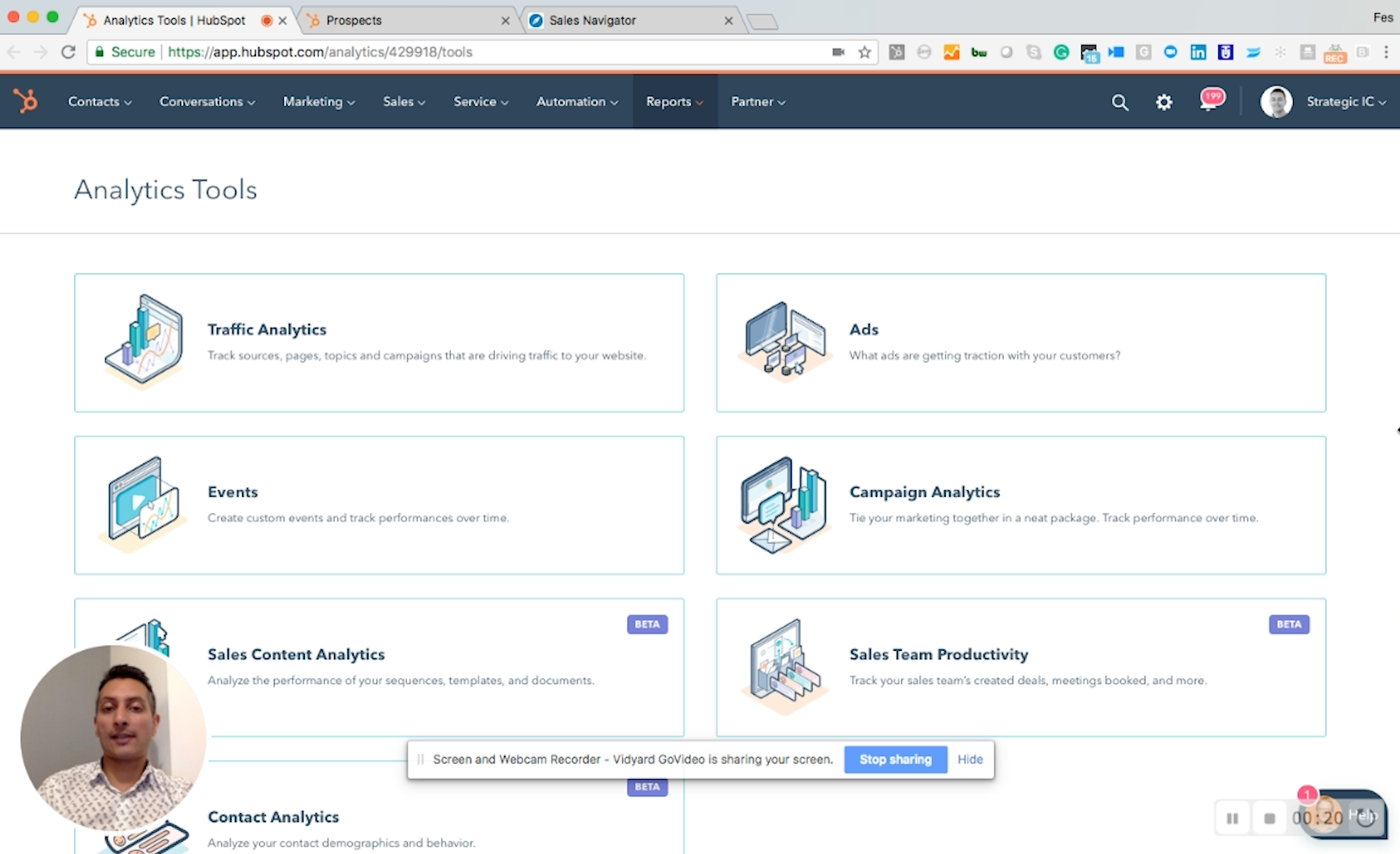Screen dimensions: 1400x854
Task: Open the Sales Content Analytics tool
Action: pos(379,667)
